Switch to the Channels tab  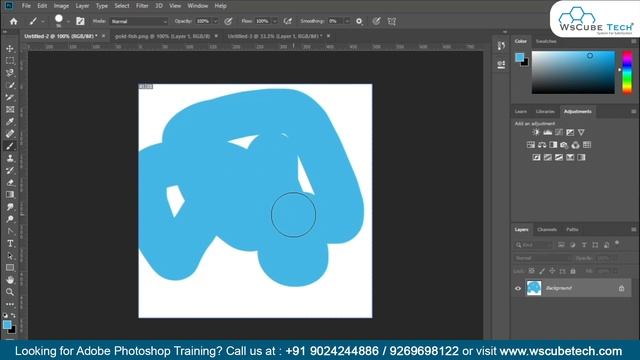point(547,230)
